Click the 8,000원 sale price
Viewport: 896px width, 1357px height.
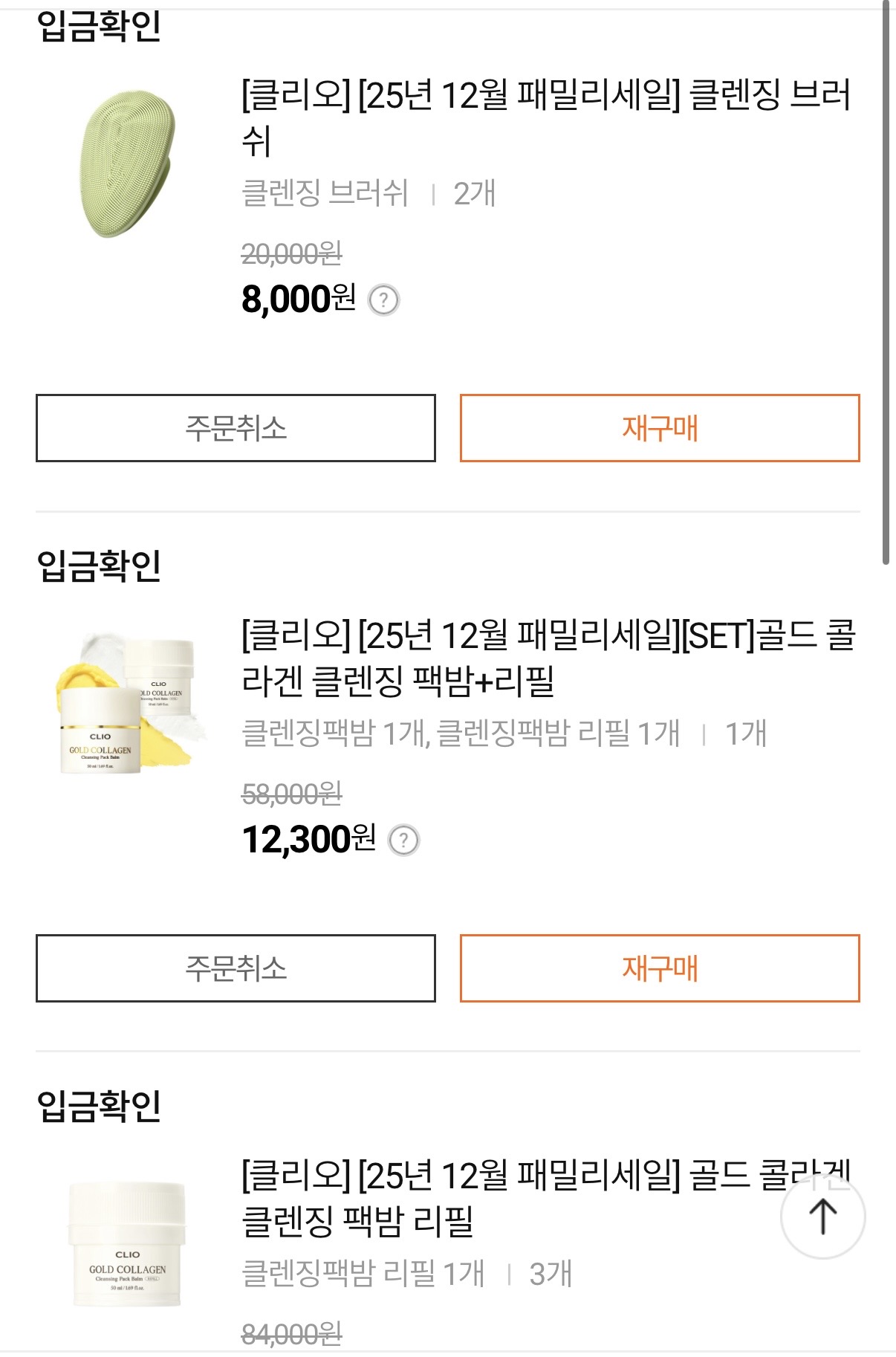pos(299,299)
